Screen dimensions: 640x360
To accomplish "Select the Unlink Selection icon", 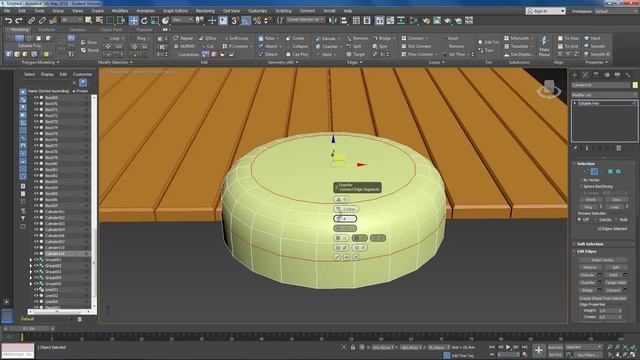I will (x=42, y=20).
